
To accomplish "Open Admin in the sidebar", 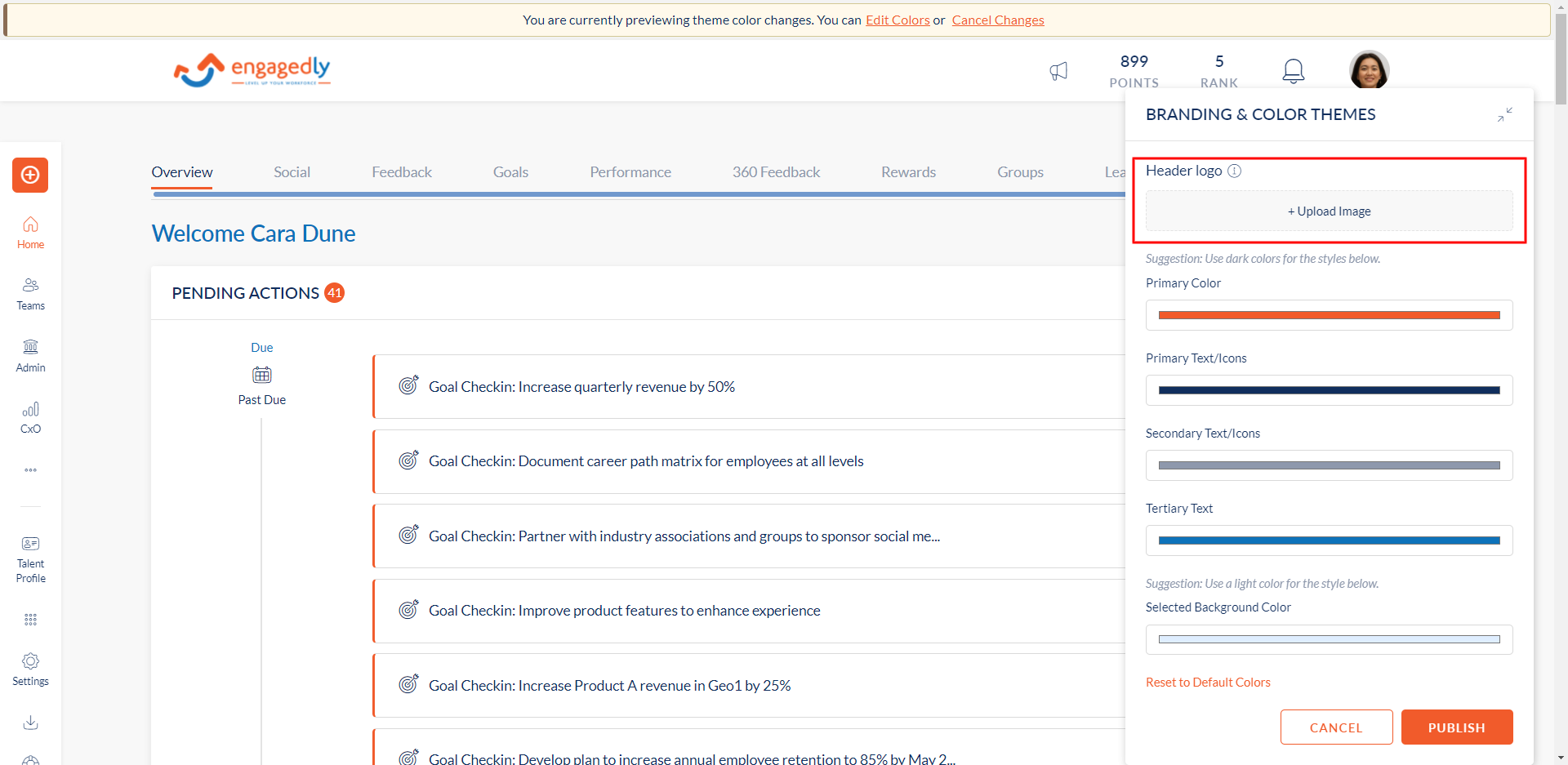I will (30, 356).
